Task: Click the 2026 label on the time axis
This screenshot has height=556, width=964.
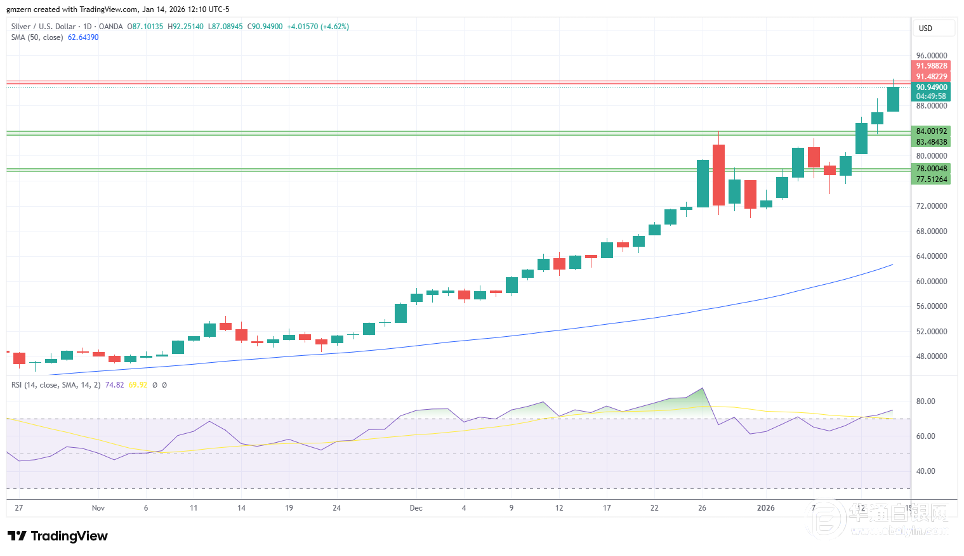Action: [766, 508]
